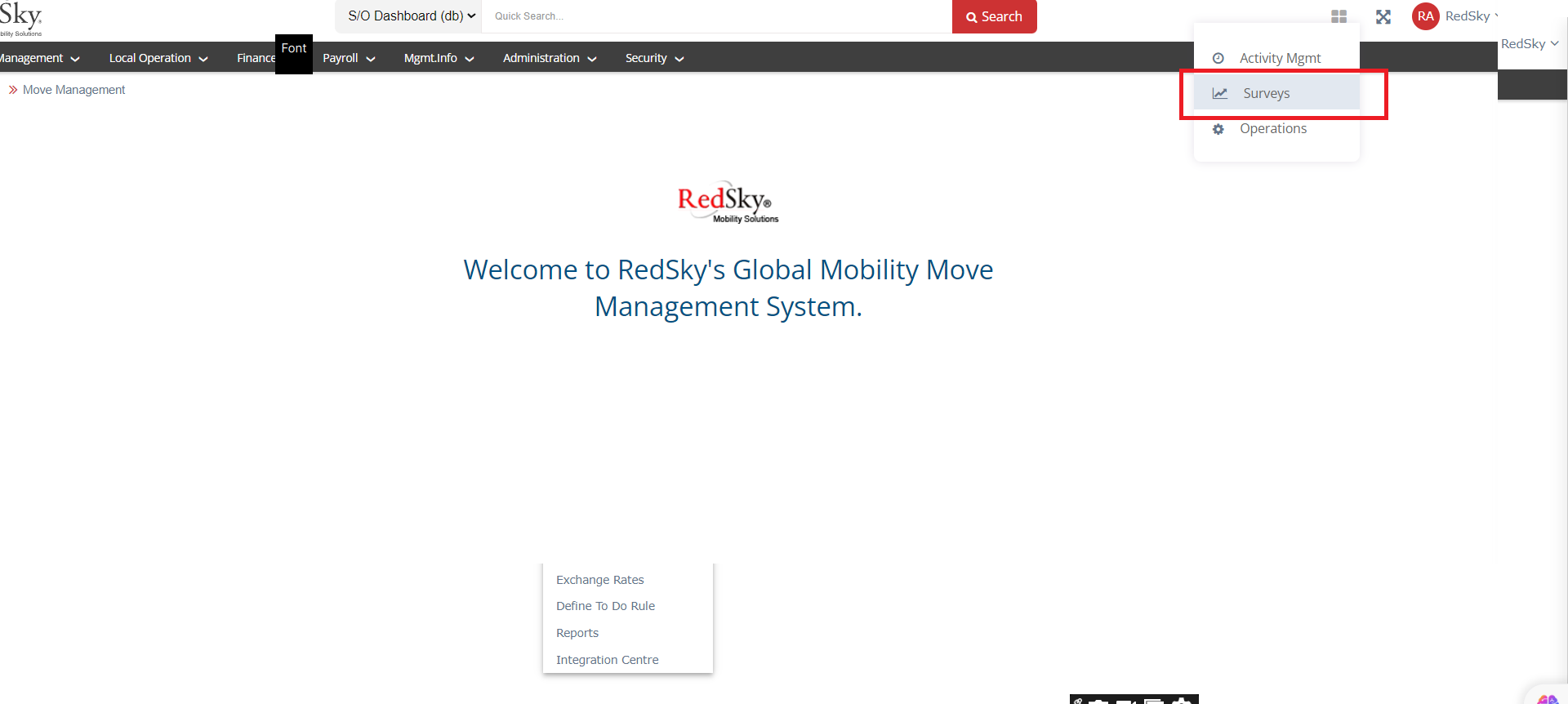The width and height of the screenshot is (1568, 704).
Task: Open the Reports link
Action: (577, 633)
